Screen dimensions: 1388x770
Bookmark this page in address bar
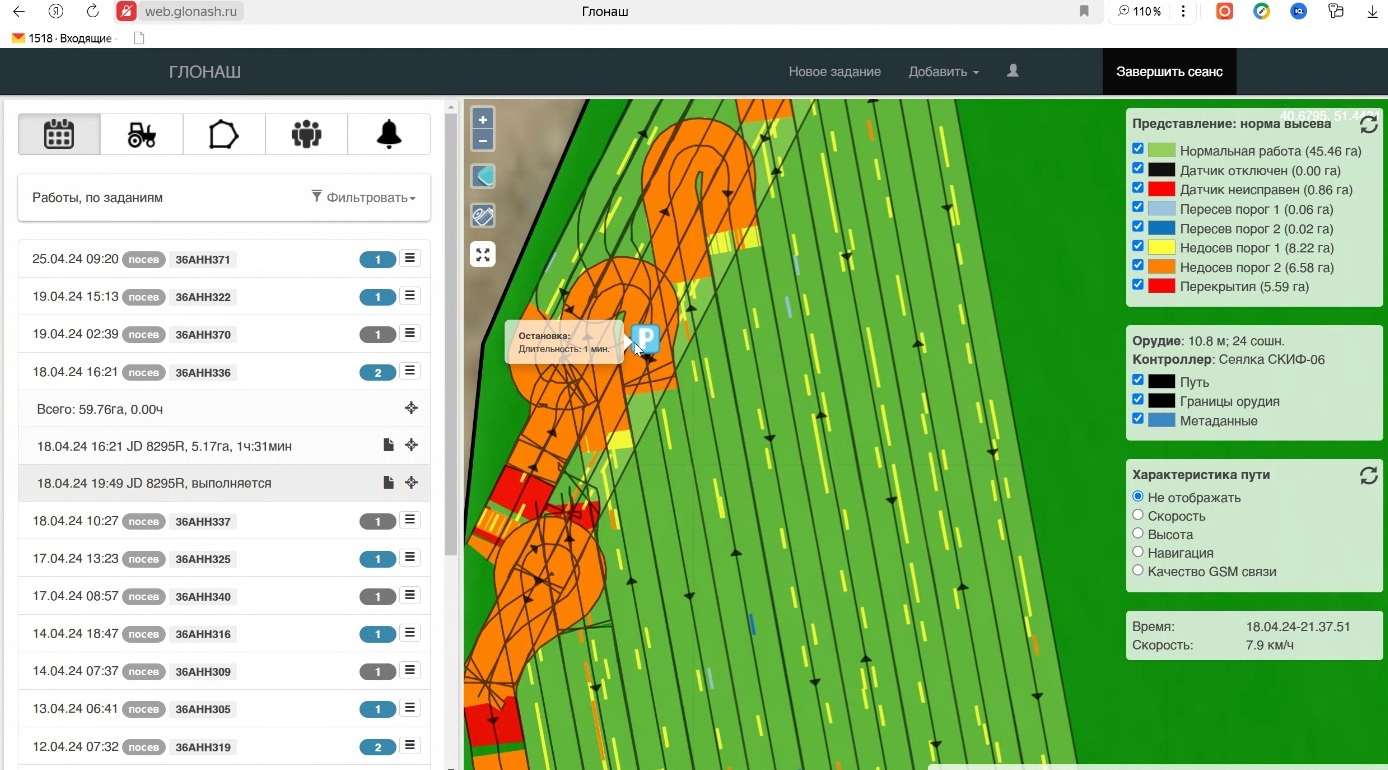click(1084, 11)
